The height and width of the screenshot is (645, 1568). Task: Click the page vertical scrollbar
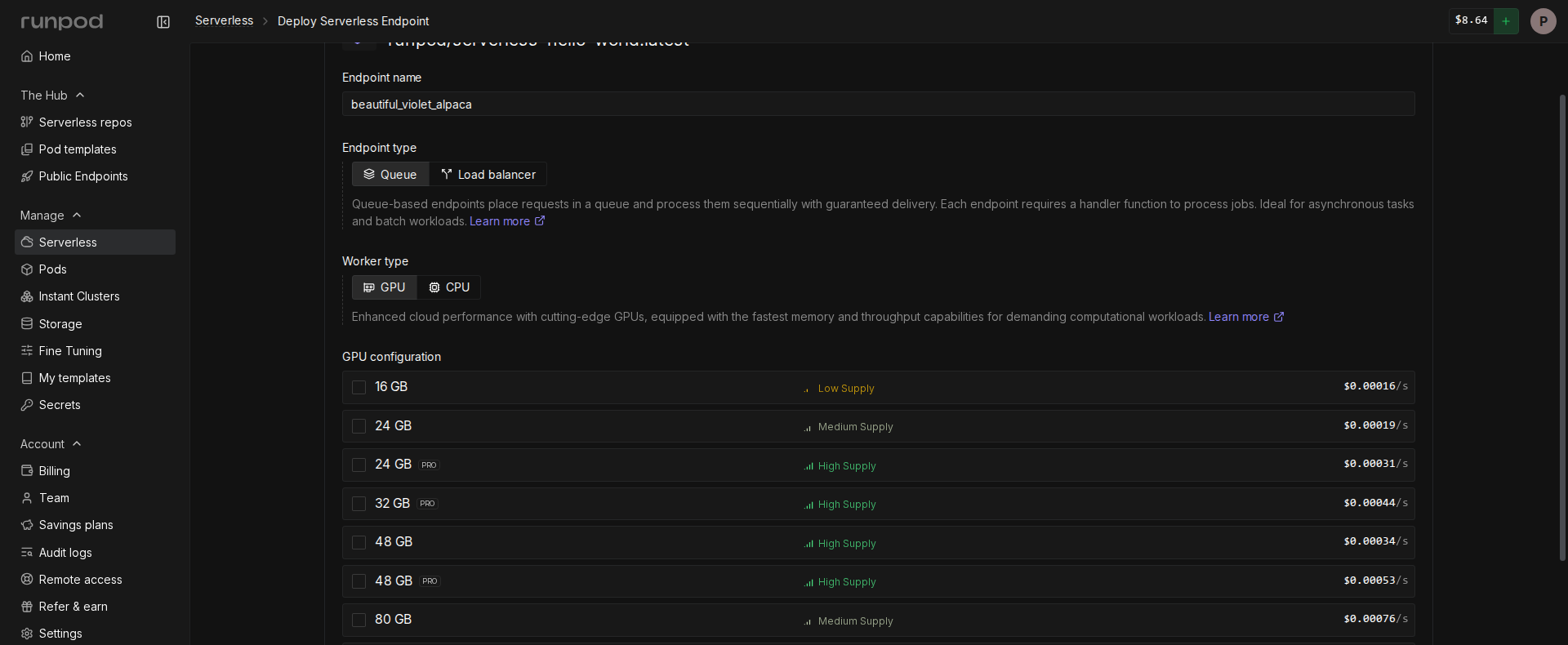coord(1562,327)
